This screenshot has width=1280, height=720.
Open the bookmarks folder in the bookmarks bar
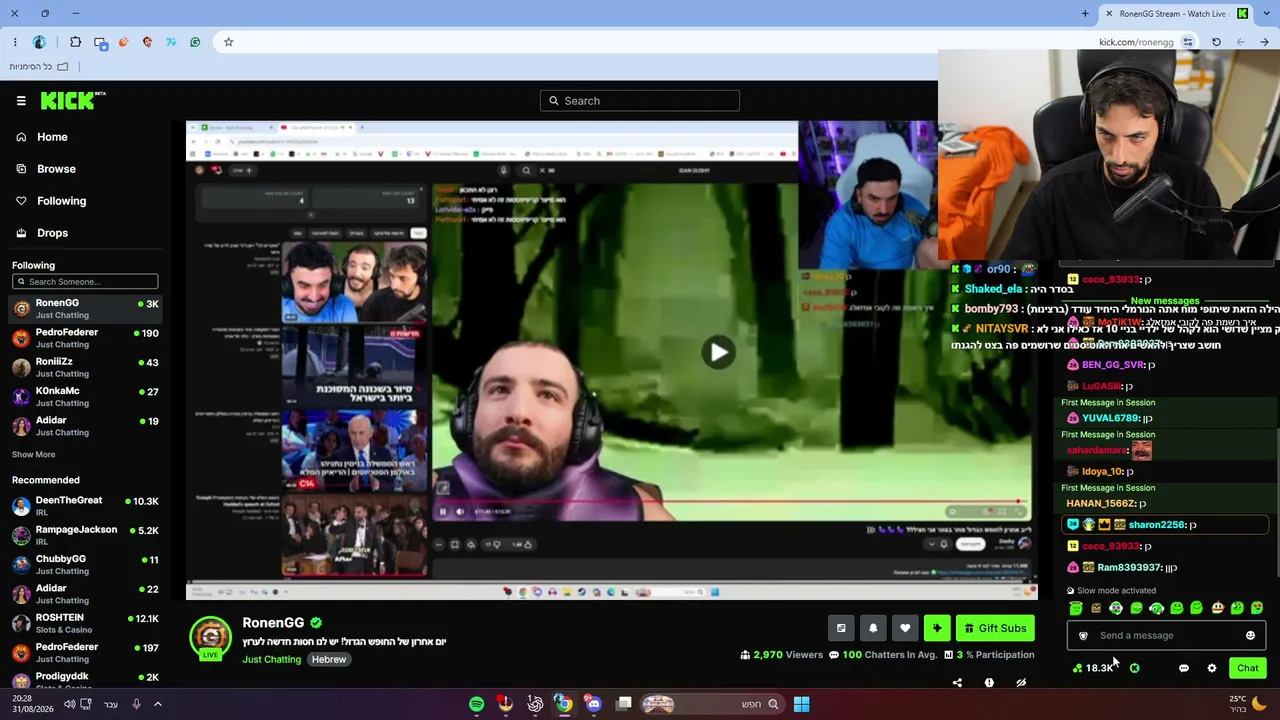coord(39,67)
